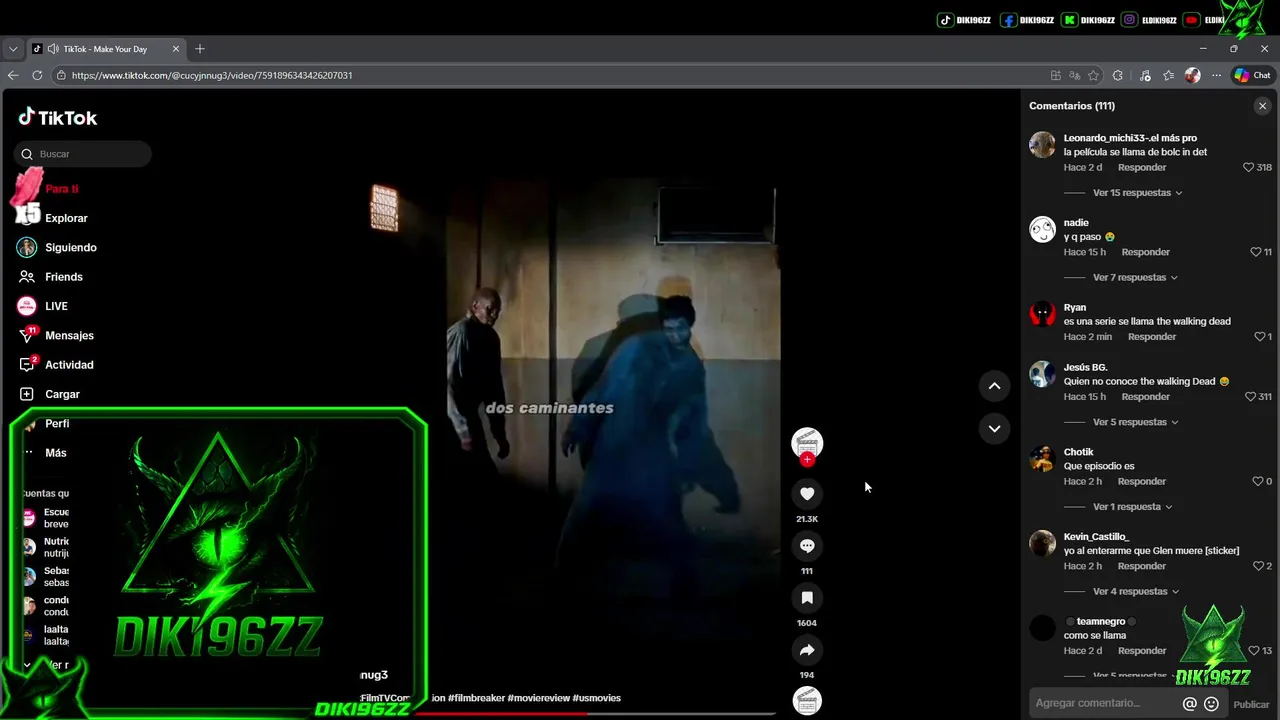Reply to Ryan's comment with Responder
The height and width of the screenshot is (720, 1280).
pyautogui.click(x=1152, y=337)
